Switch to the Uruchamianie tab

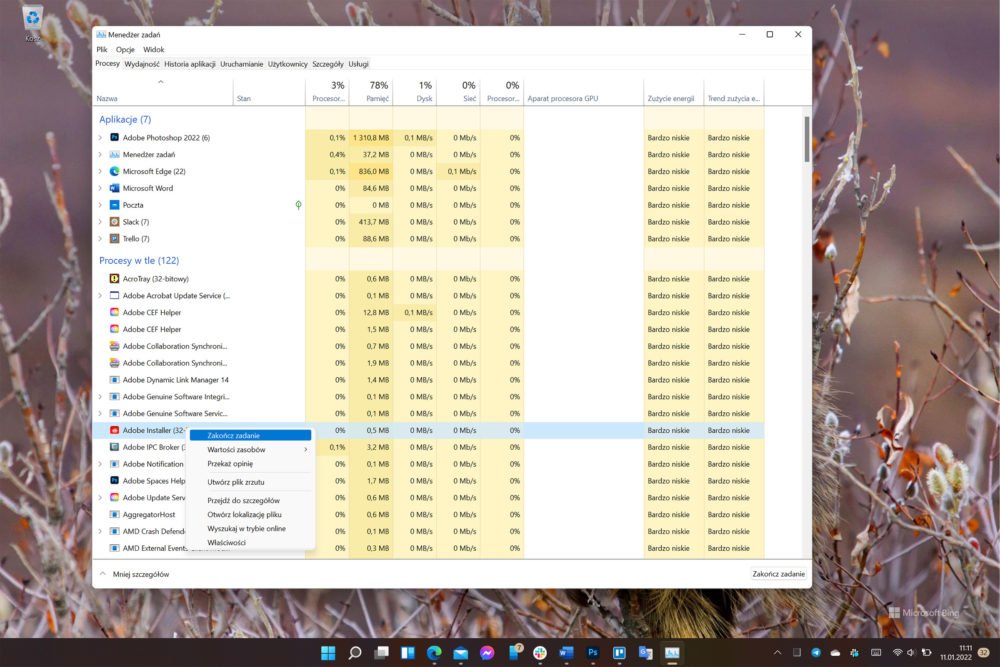coord(242,64)
